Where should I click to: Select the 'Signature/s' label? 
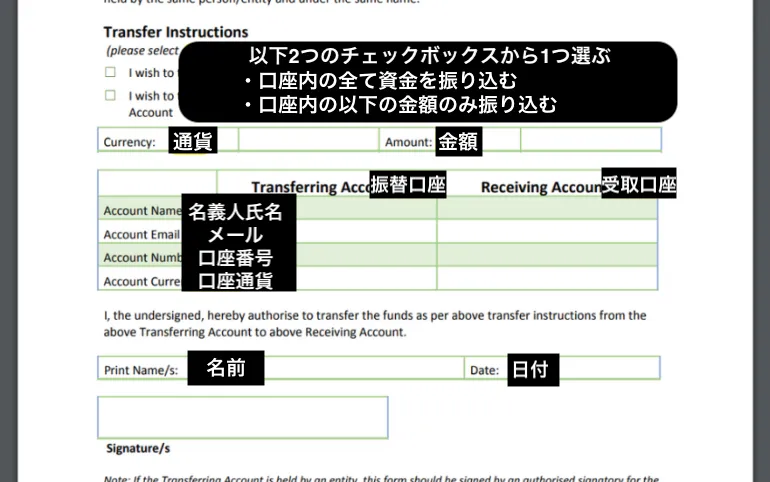coord(138,448)
